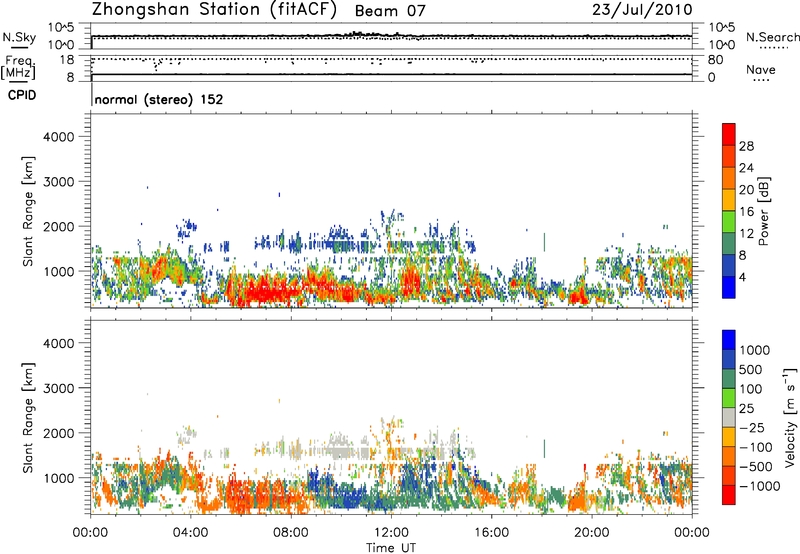800x554 pixels.
Task: Click the 'Freq. [MHz]' axis label
Action: (x=18, y=67)
